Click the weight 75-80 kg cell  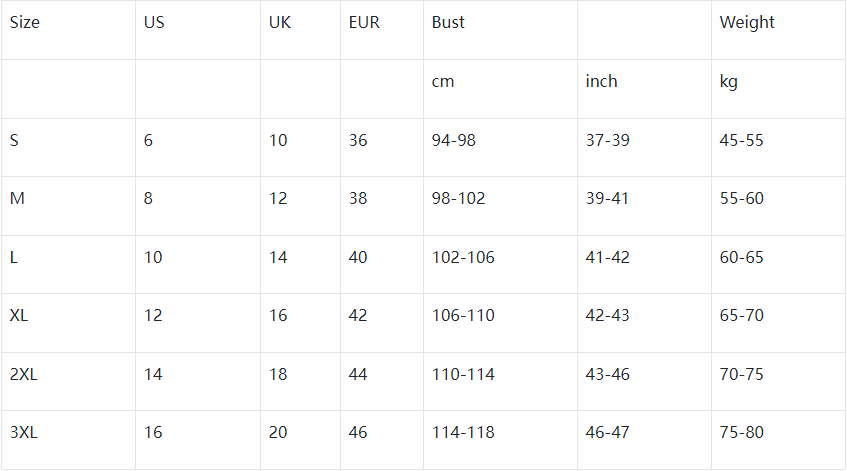(x=741, y=433)
